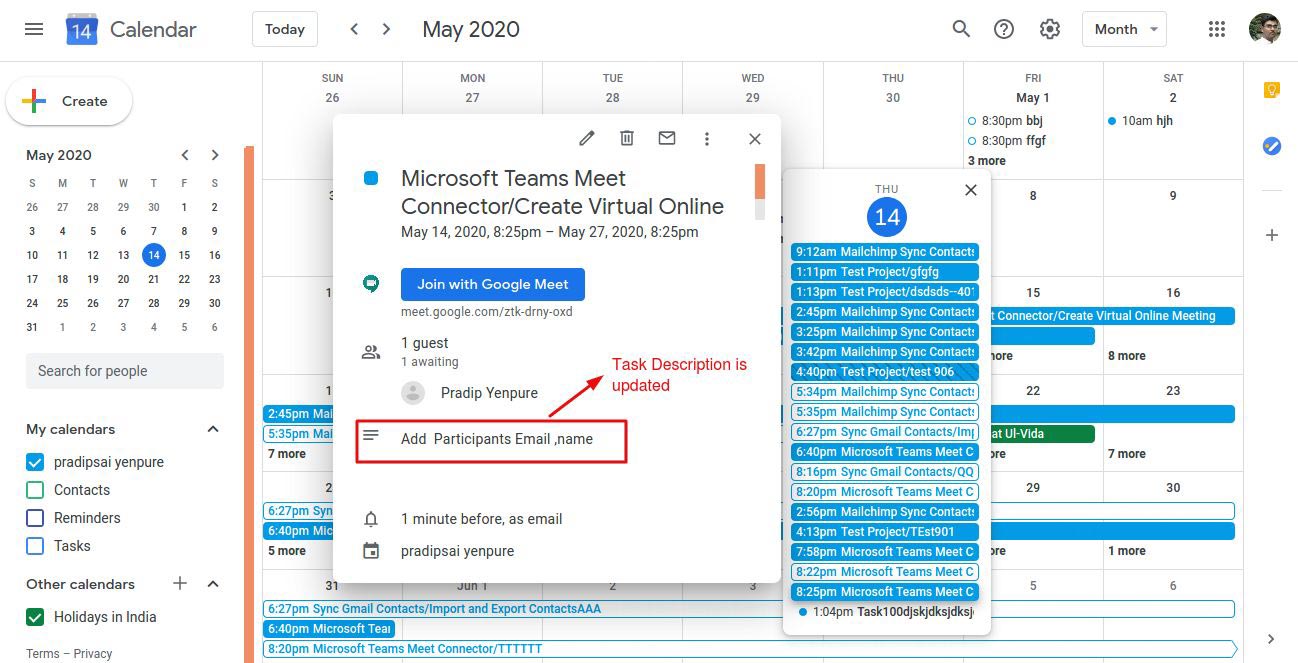This screenshot has height=663, width=1298.
Task: Open 10am hjh event on Saturday 2
Action: (1141, 121)
